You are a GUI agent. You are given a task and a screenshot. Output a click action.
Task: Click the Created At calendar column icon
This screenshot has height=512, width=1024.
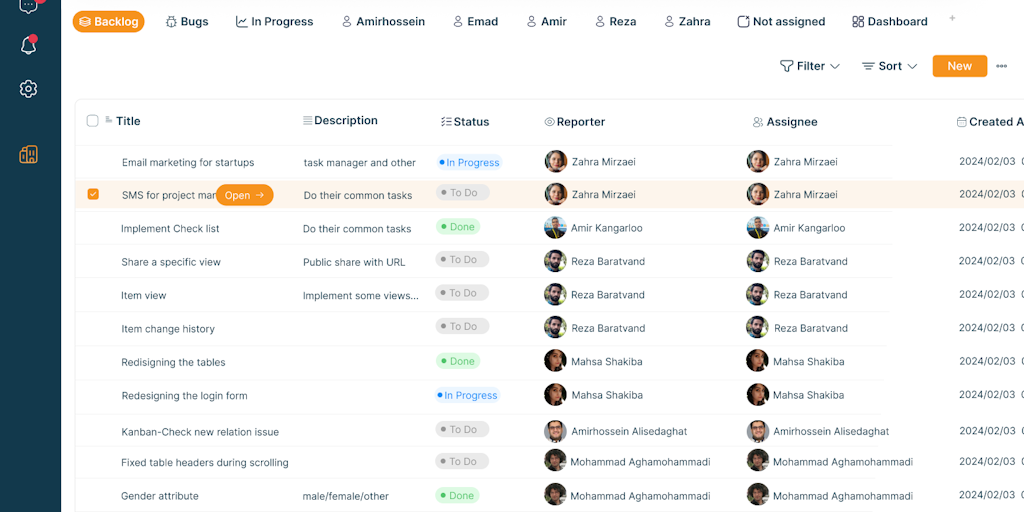(x=962, y=122)
